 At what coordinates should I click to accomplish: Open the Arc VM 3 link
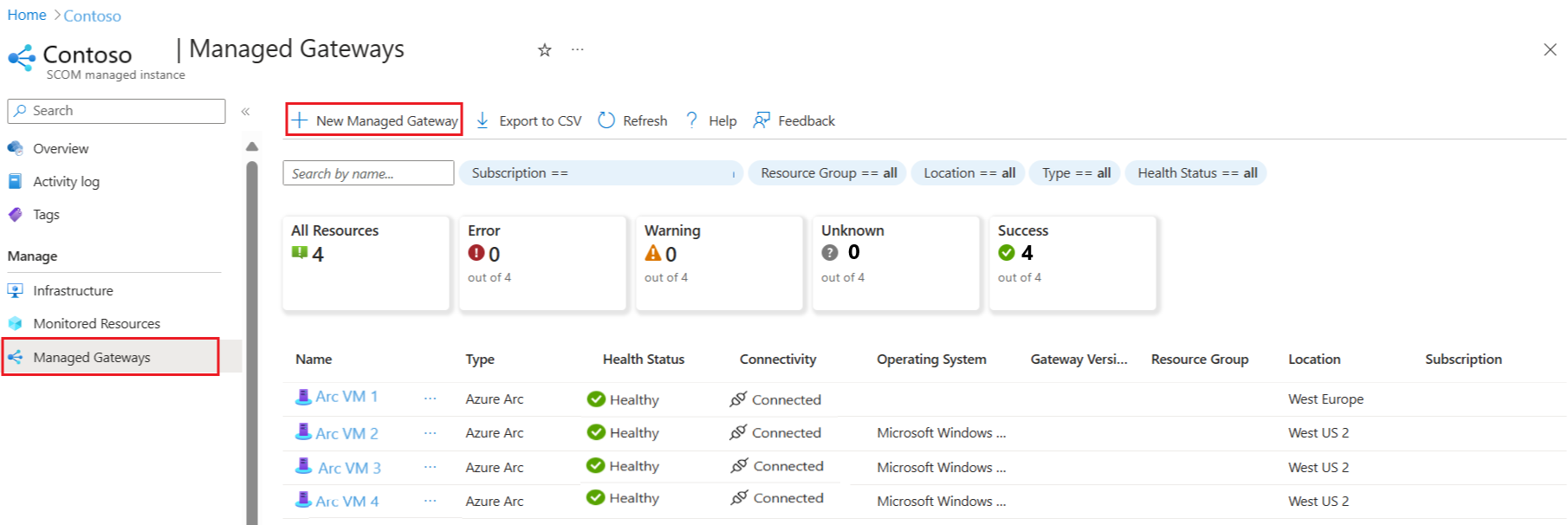tap(349, 468)
